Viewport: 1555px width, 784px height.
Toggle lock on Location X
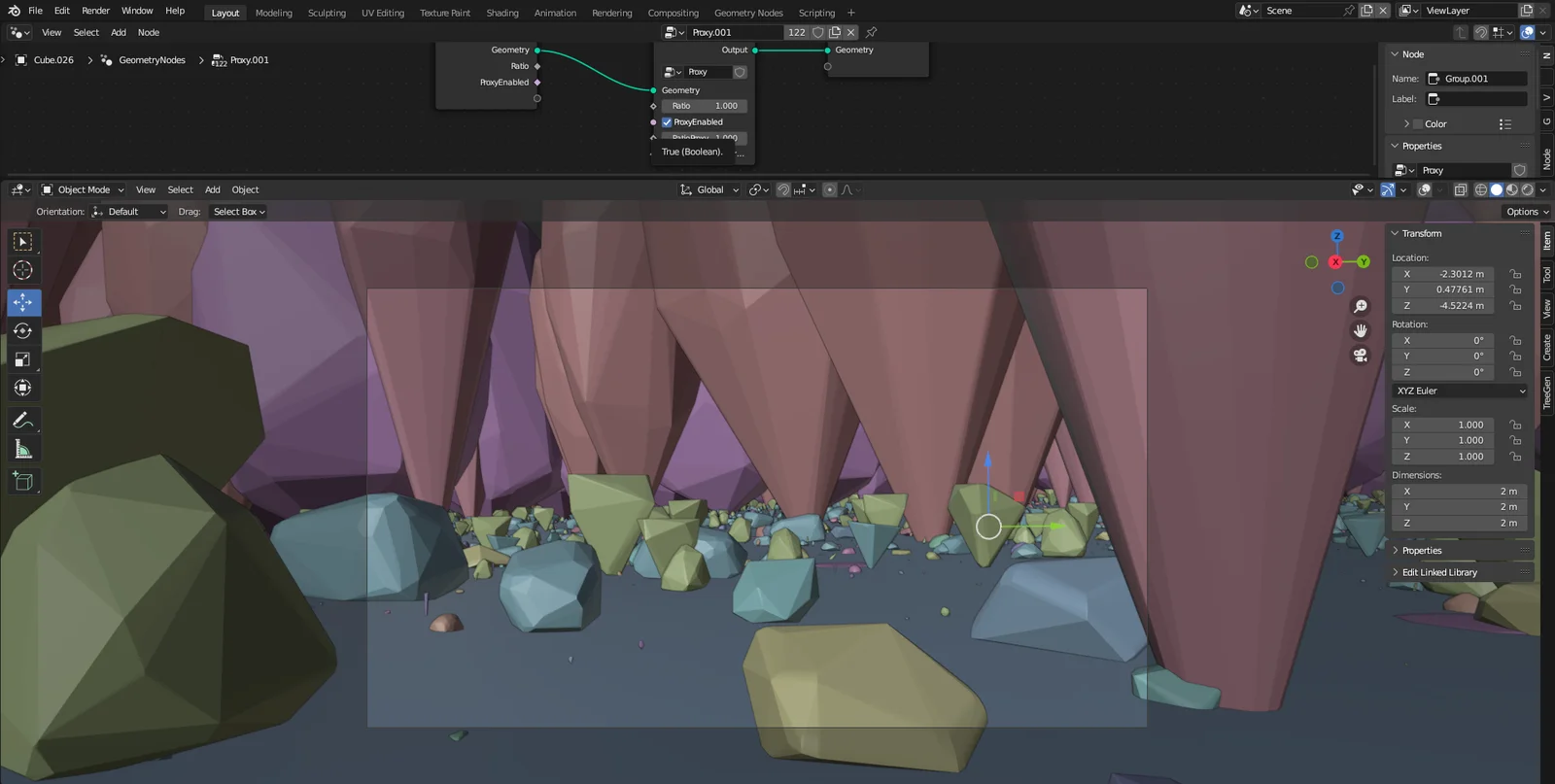1515,274
